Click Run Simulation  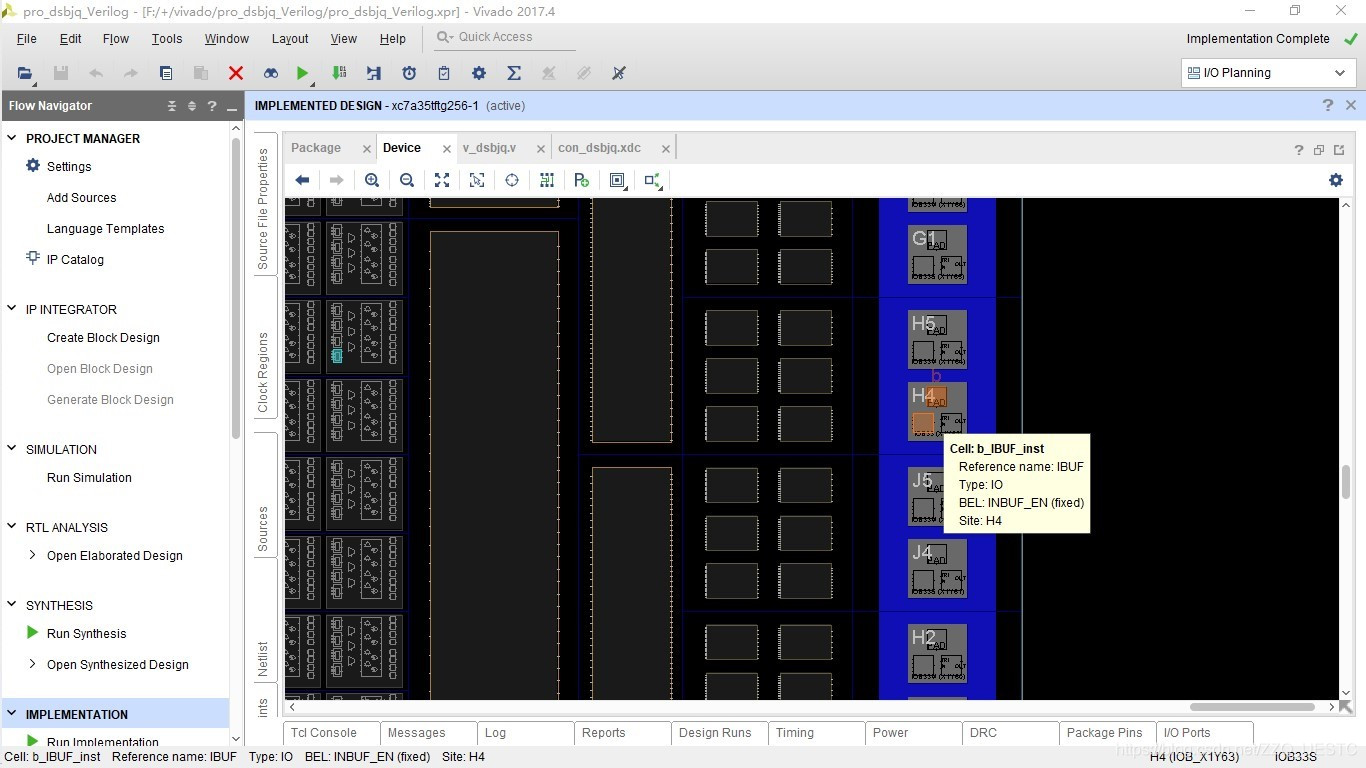click(89, 478)
